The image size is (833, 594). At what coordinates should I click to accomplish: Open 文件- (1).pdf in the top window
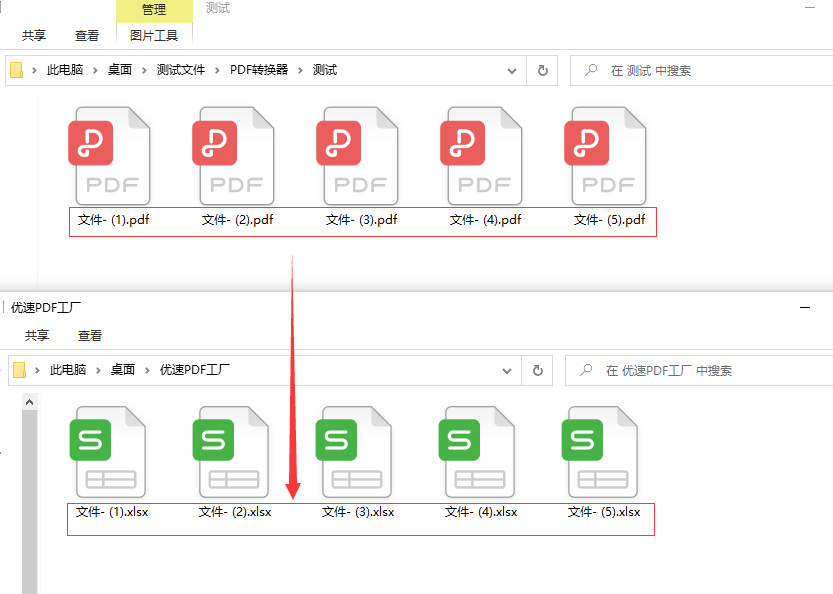[x=110, y=155]
